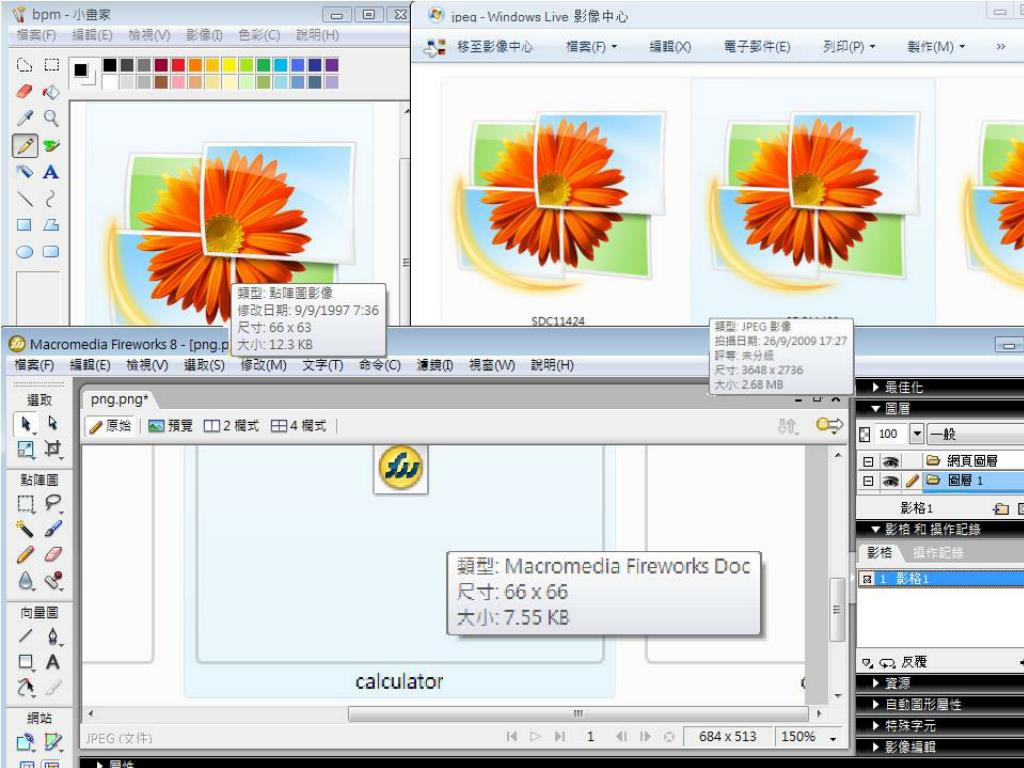
Task: Choose the Airbrush tool in Paint
Action: 24,172
